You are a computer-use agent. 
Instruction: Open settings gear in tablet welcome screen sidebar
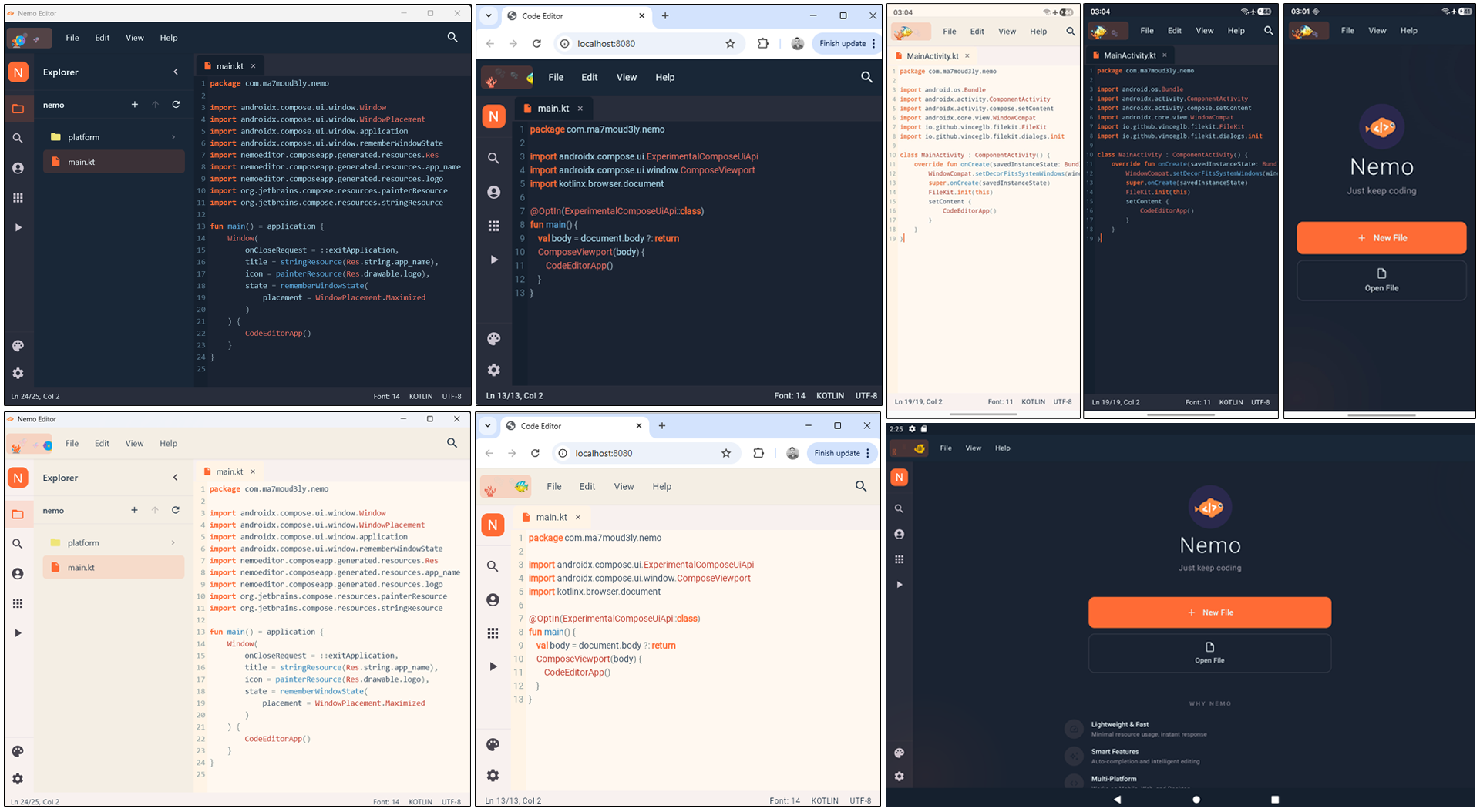(899, 777)
